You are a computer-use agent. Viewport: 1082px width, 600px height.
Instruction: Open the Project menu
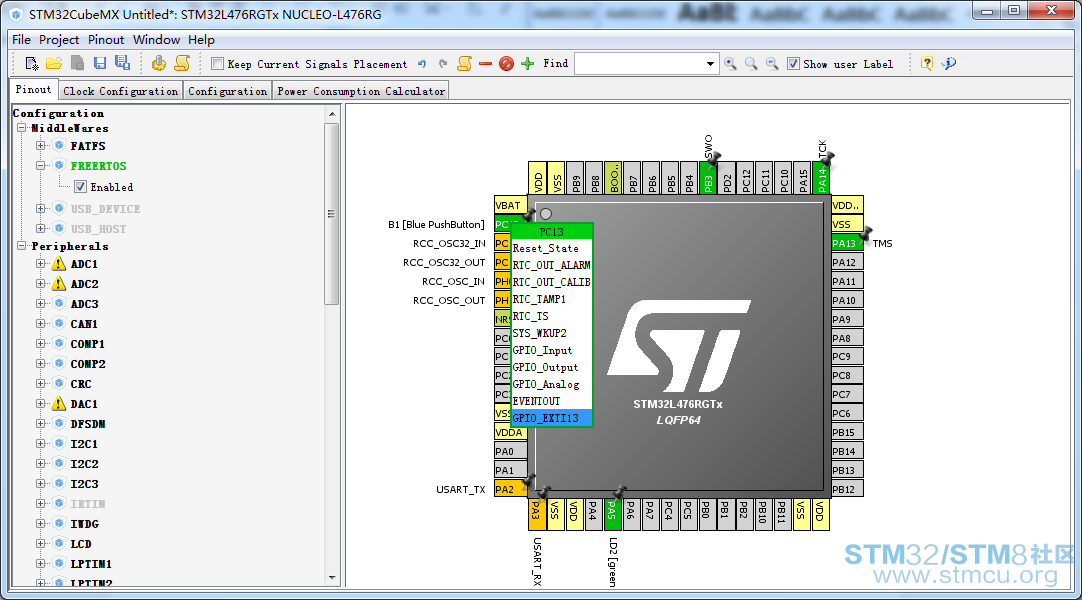pos(59,39)
